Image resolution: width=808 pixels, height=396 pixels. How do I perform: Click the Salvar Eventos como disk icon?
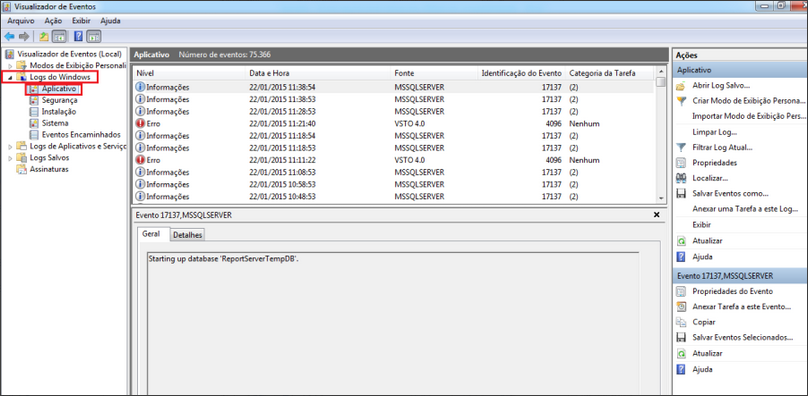pyautogui.click(x=681, y=194)
